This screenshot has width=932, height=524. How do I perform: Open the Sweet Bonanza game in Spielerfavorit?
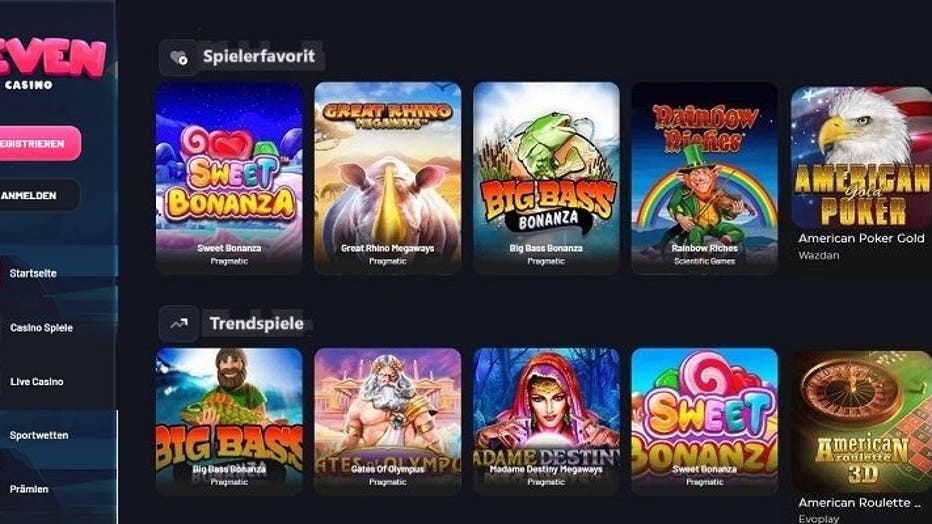[x=229, y=178]
